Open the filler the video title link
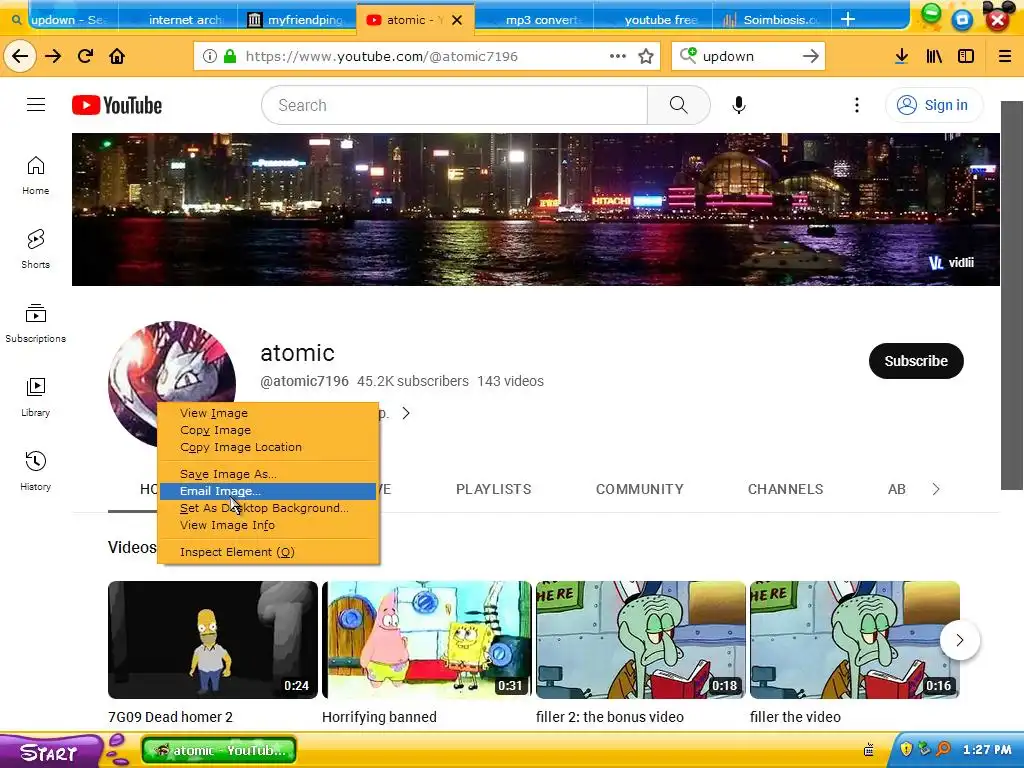The width and height of the screenshot is (1024, 768). (x=795, y=716)
